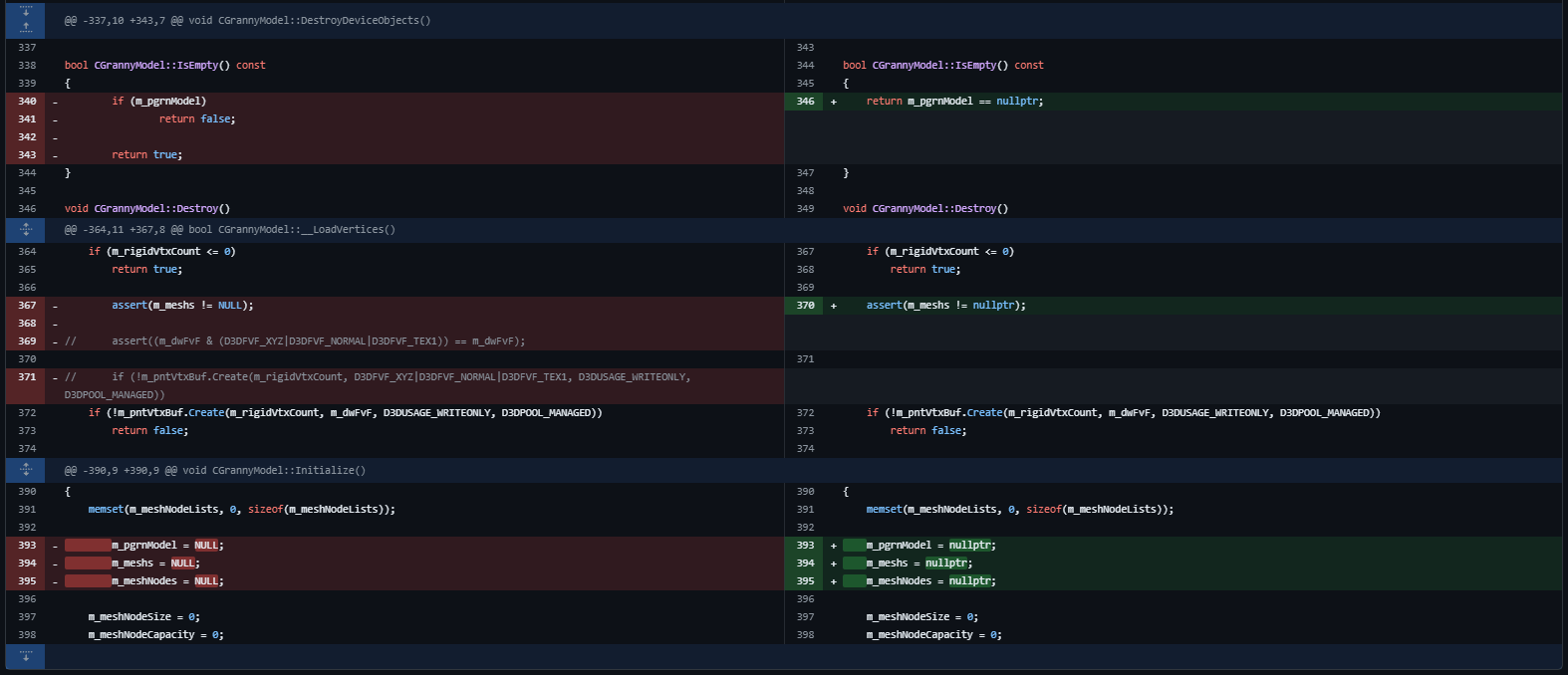Select added line number 393 on the right
The height and width of the screenshot is (675, 1568).
pos(805,546)
